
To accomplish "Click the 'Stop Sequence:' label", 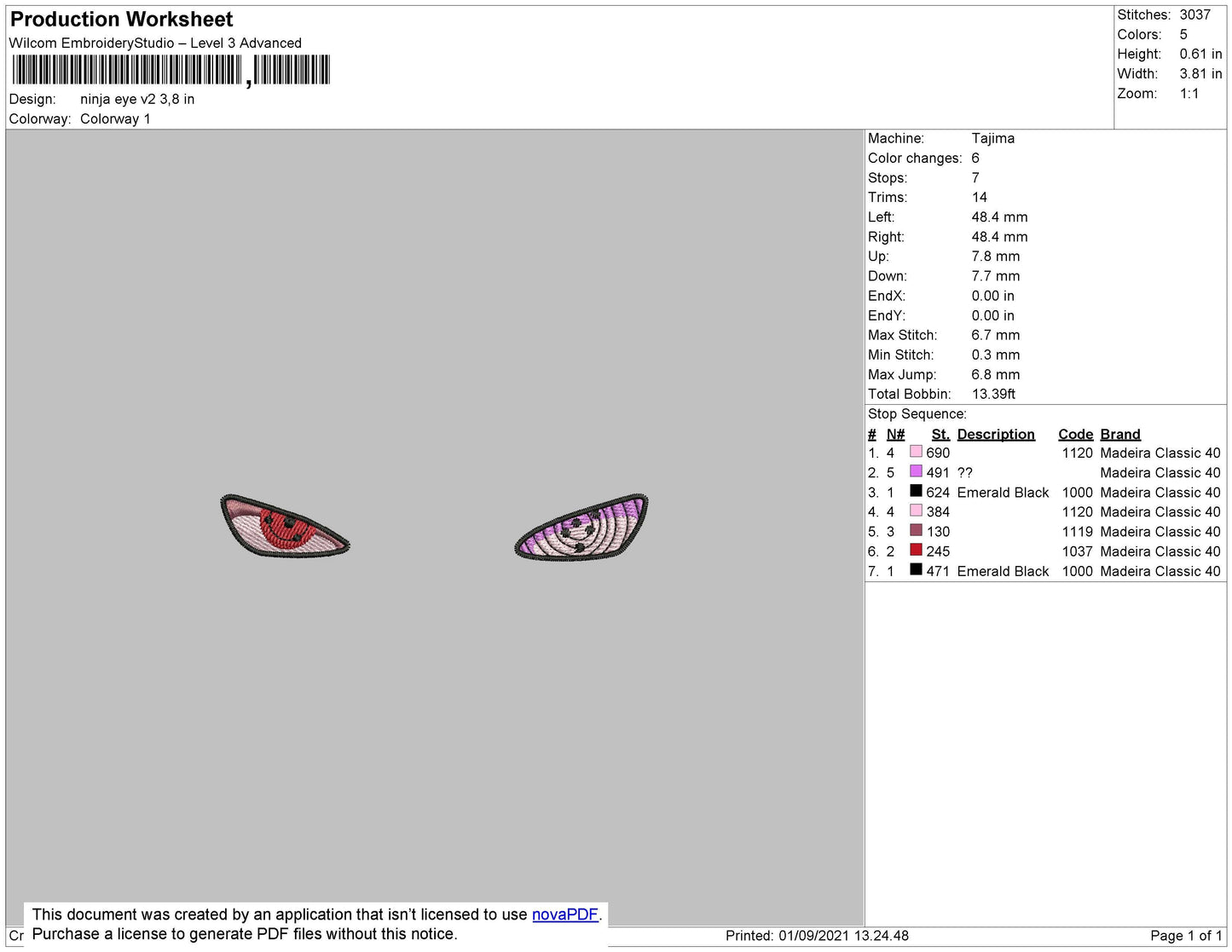I will click(917, 413).
